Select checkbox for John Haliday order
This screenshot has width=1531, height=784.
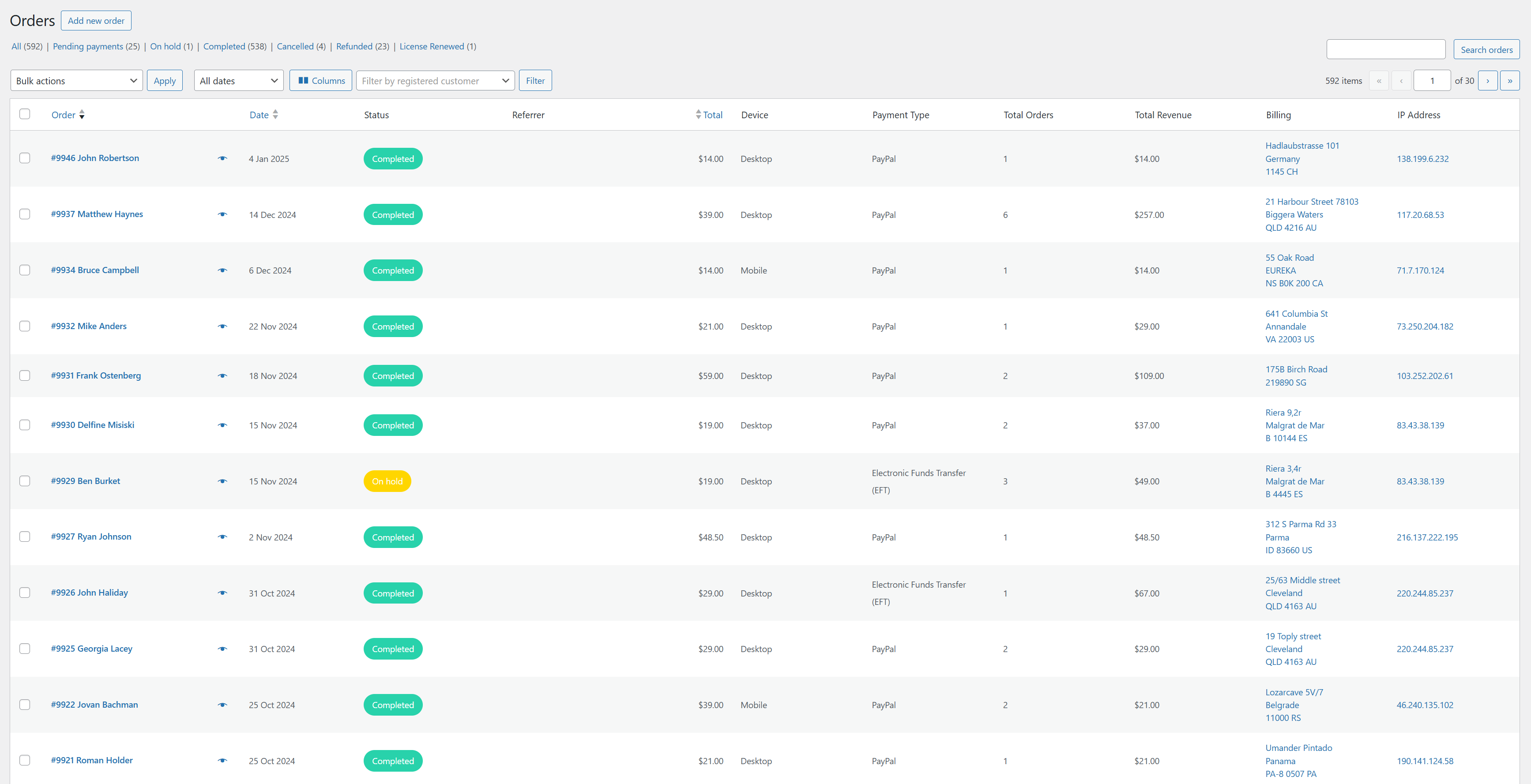click(24, 593)
